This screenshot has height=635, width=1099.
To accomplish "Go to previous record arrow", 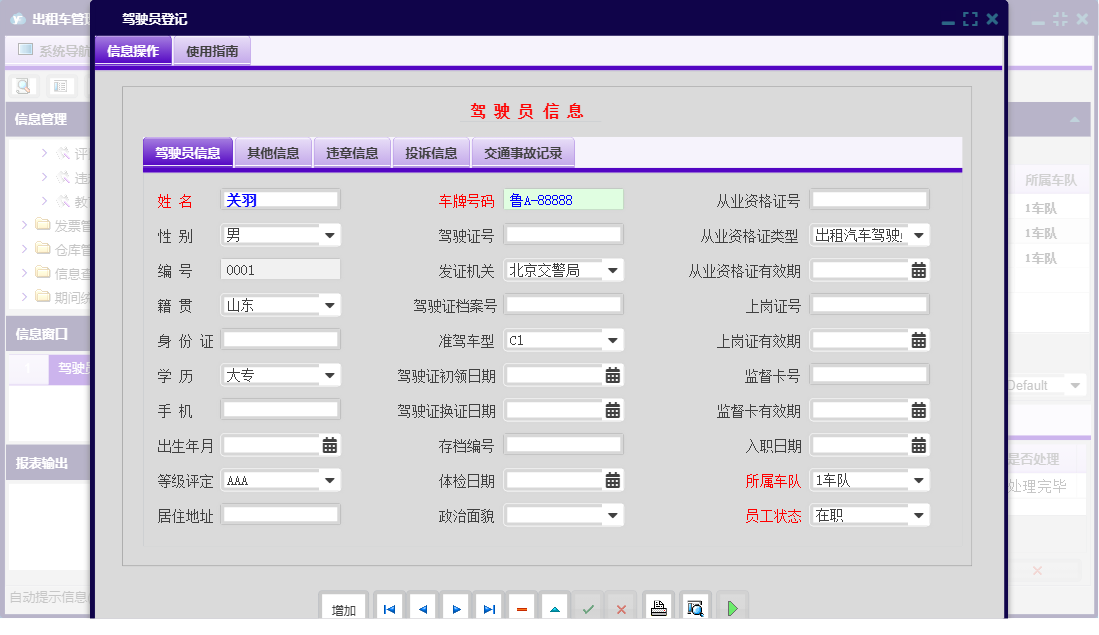I will 422,606.
